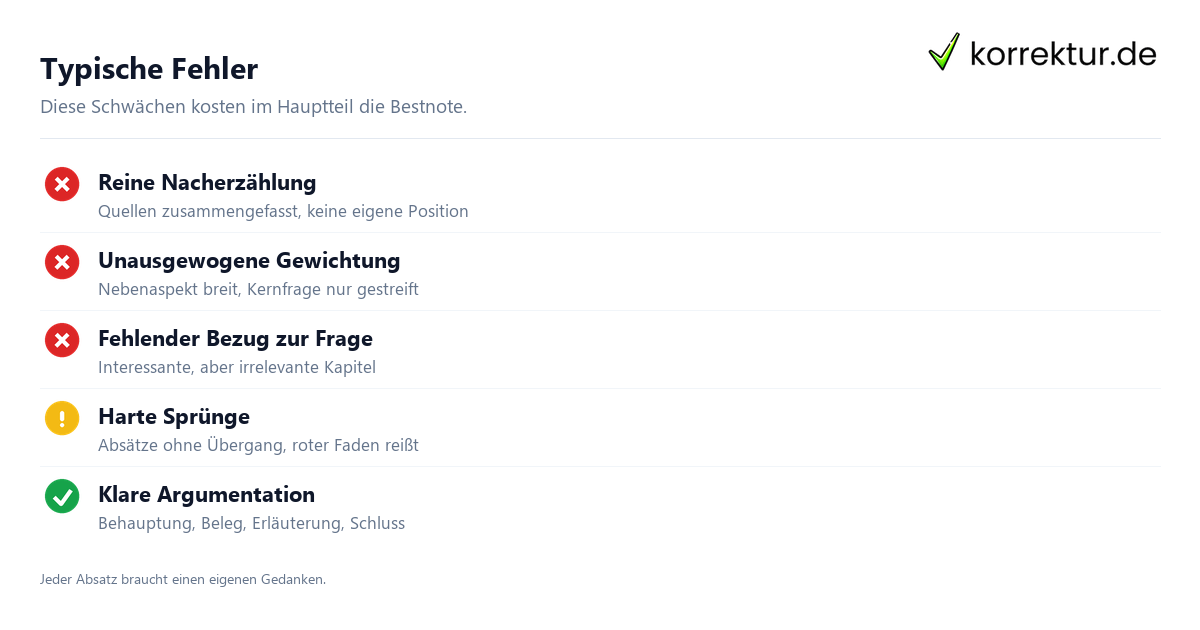Click the red X icon beside Fehlender Bezug zur Frage
Image resolution: width=1200 pixels, height=630 pixels.
[x=62, y=340]
